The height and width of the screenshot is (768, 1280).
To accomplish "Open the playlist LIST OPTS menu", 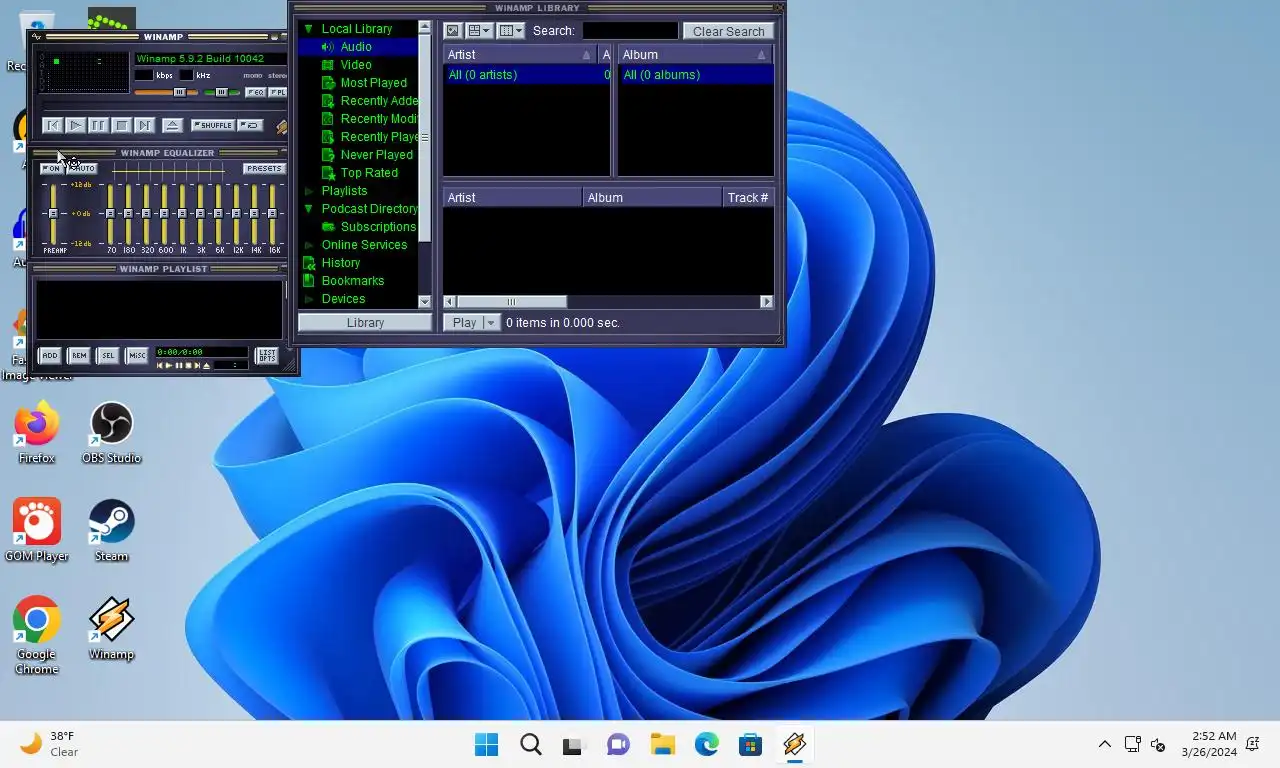I will coord(266,355).
